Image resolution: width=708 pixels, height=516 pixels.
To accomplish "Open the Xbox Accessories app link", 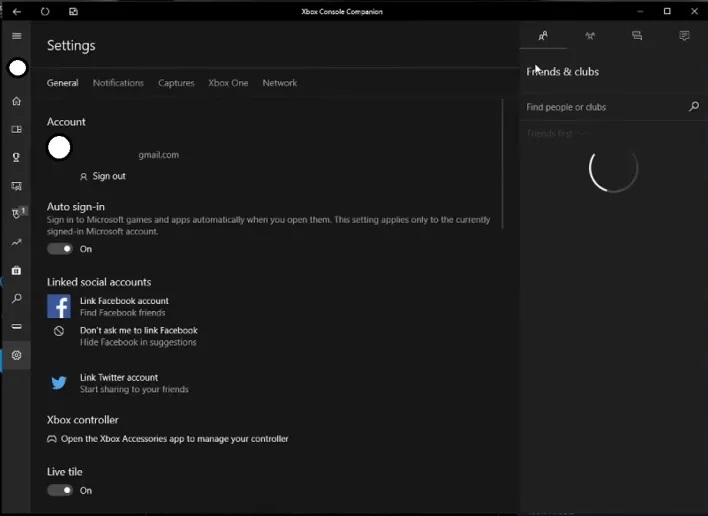I will tap(168, 439).
